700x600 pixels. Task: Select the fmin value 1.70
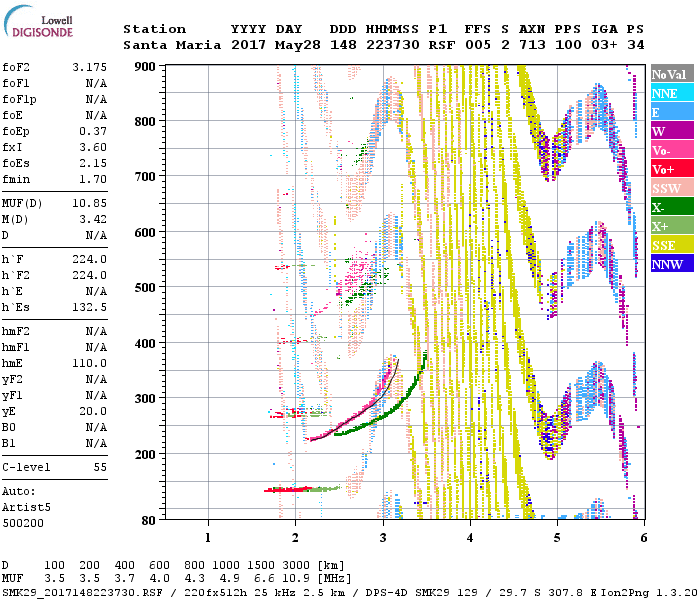[93, 179]
